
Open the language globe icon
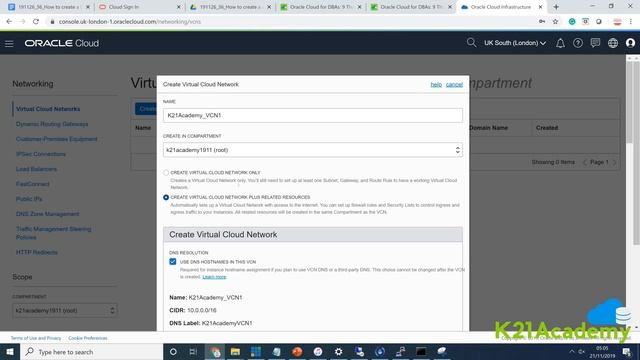613,43
